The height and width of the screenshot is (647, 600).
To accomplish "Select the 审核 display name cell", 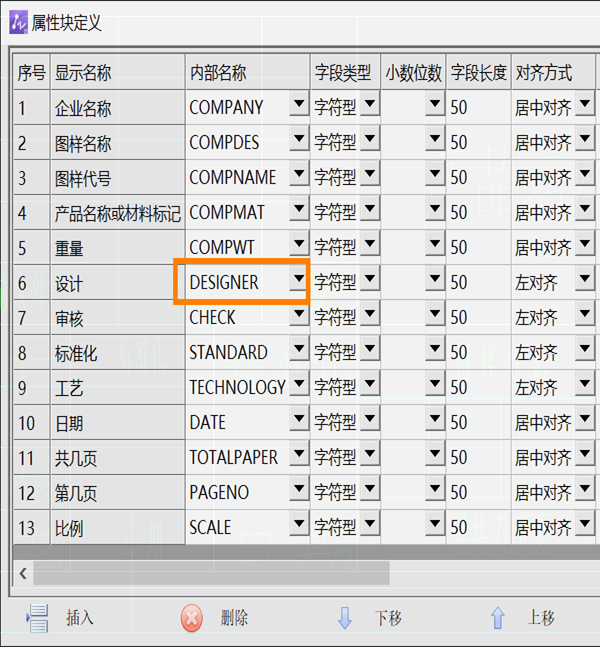I will coord(118,318).
